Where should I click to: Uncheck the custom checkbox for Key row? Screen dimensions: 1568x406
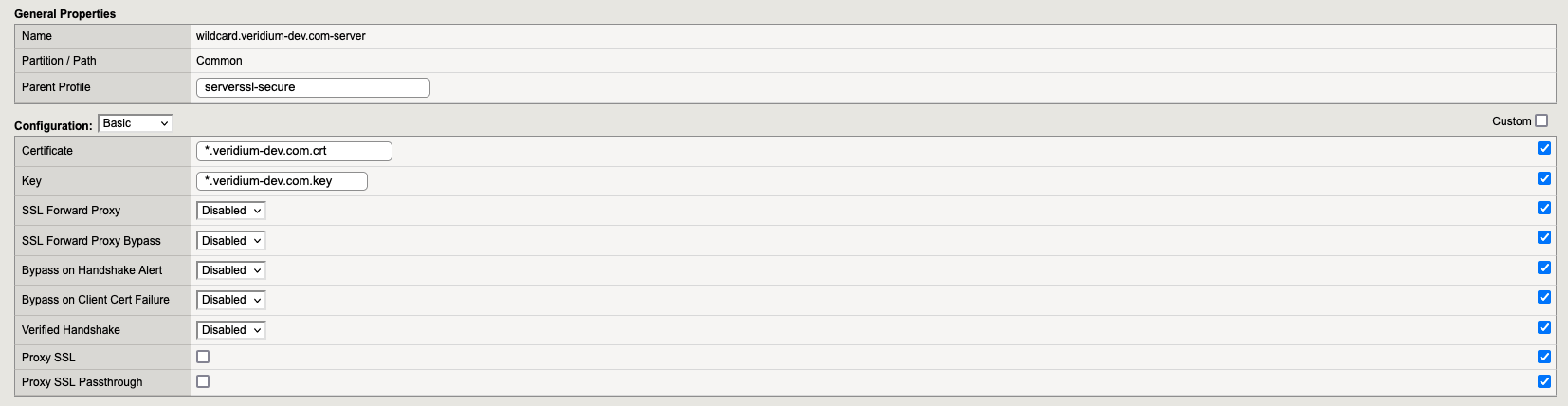click(1544, 178)
